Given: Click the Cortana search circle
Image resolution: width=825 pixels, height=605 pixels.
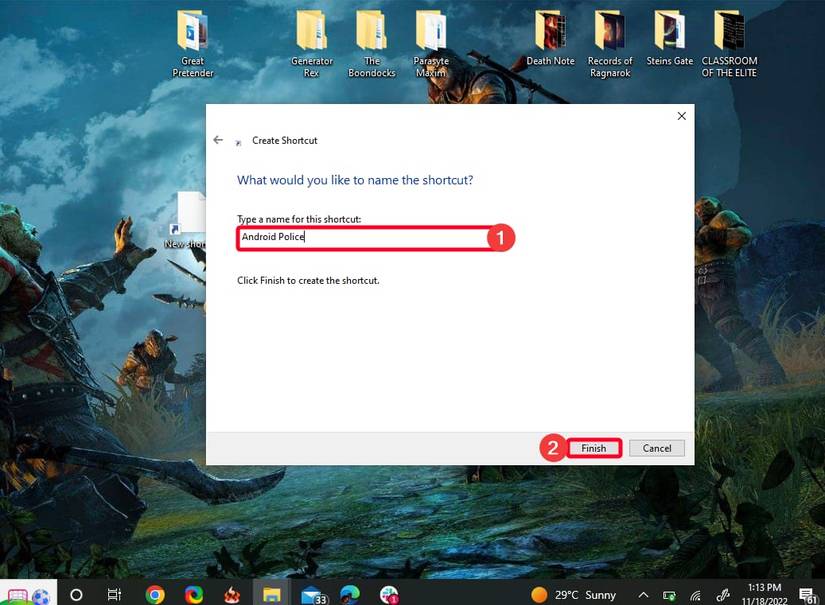Looking at the screenshot, I should coord(76,594).
